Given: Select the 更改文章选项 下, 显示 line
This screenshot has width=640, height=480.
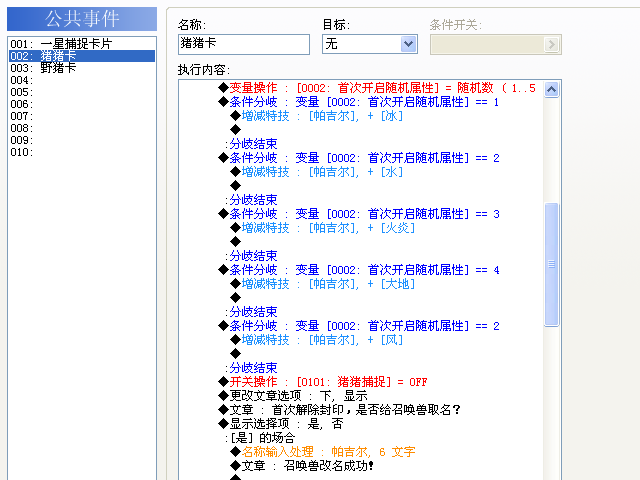Looking at the screenshot, I should click(x=293, y=396).
